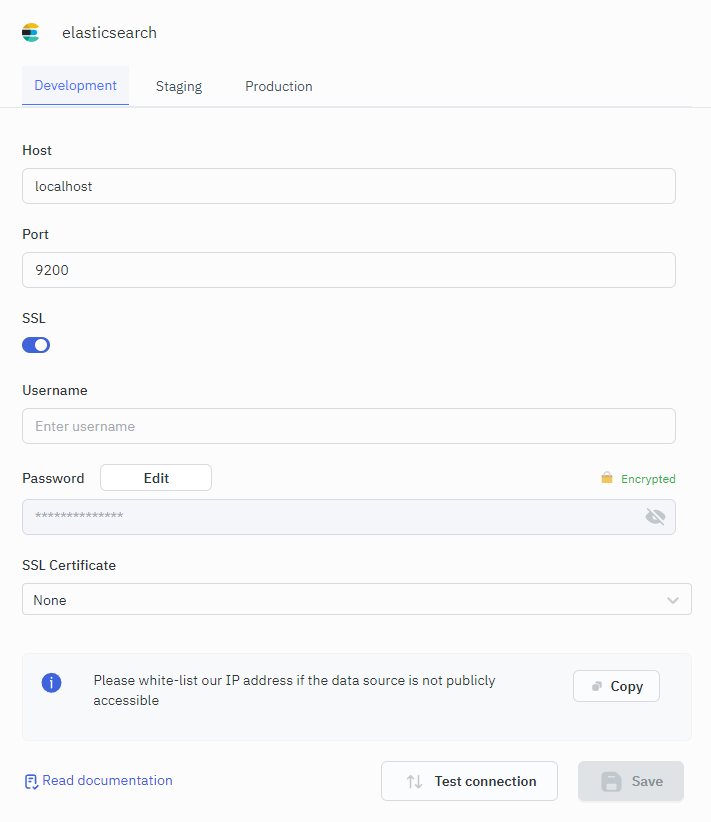
Task: Click the elasticsearch data source name
Action: (109, 33)
